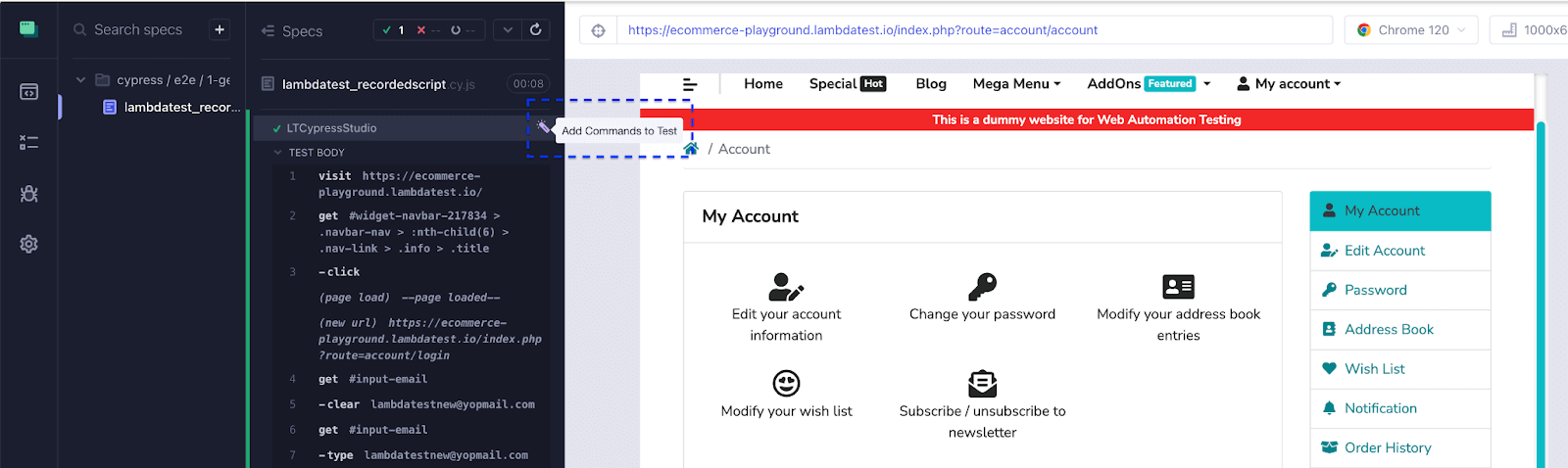Viewport: 1568px width, 468px height.
Task: Click the Account breadcrumb link
Action: tap(744, 149)
